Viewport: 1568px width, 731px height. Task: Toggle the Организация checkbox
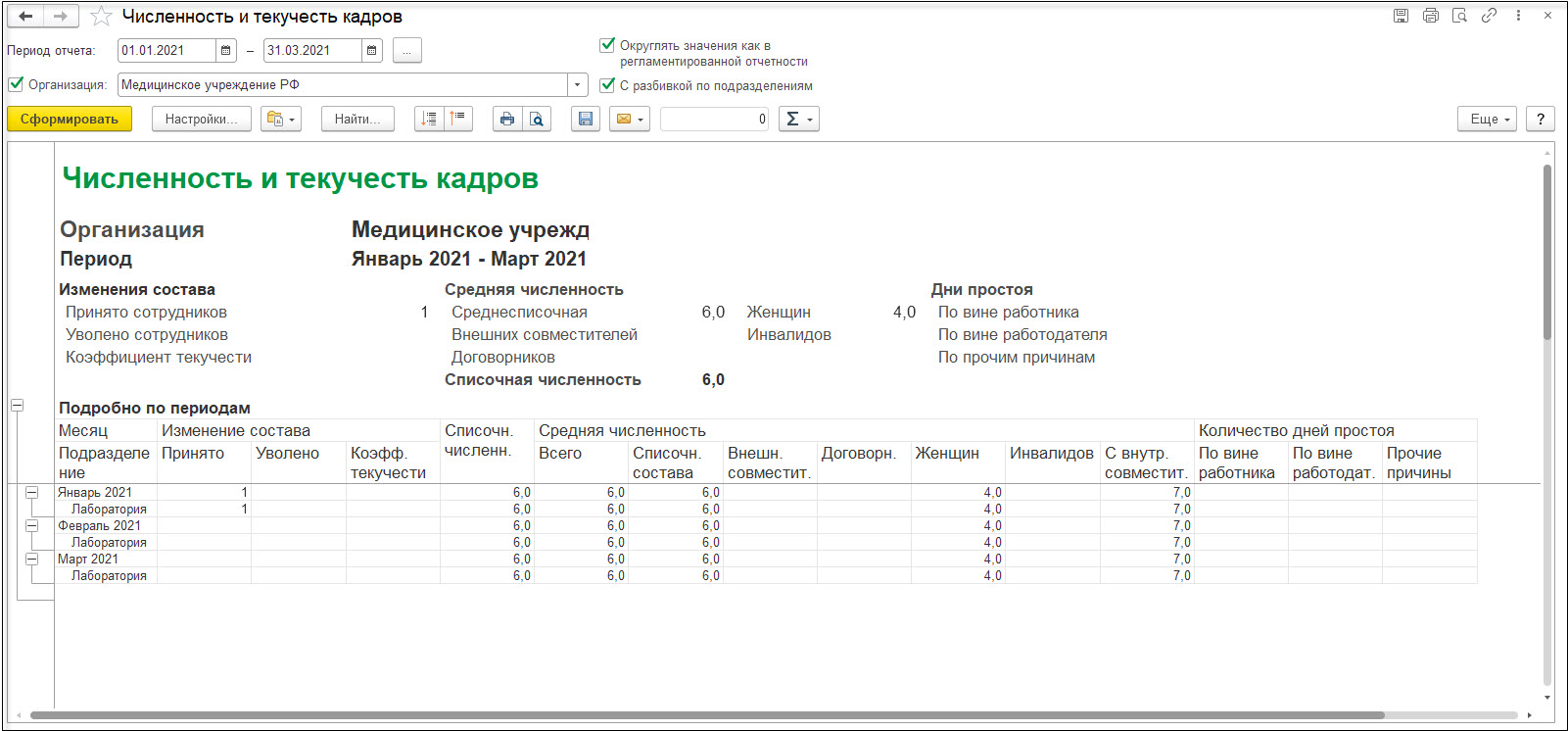16,84
